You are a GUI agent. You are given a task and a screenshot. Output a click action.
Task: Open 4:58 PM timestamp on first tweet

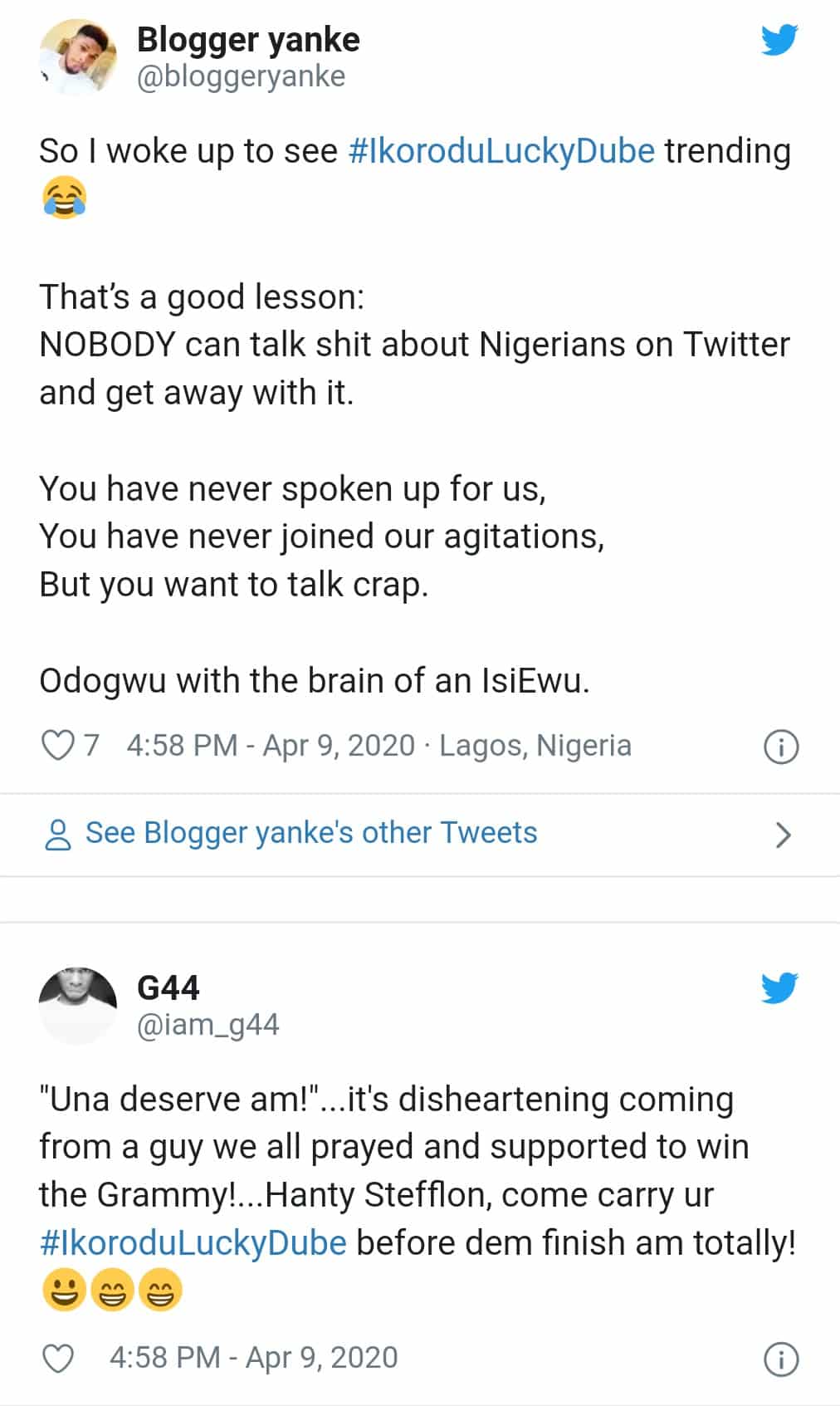click(270, 746)
